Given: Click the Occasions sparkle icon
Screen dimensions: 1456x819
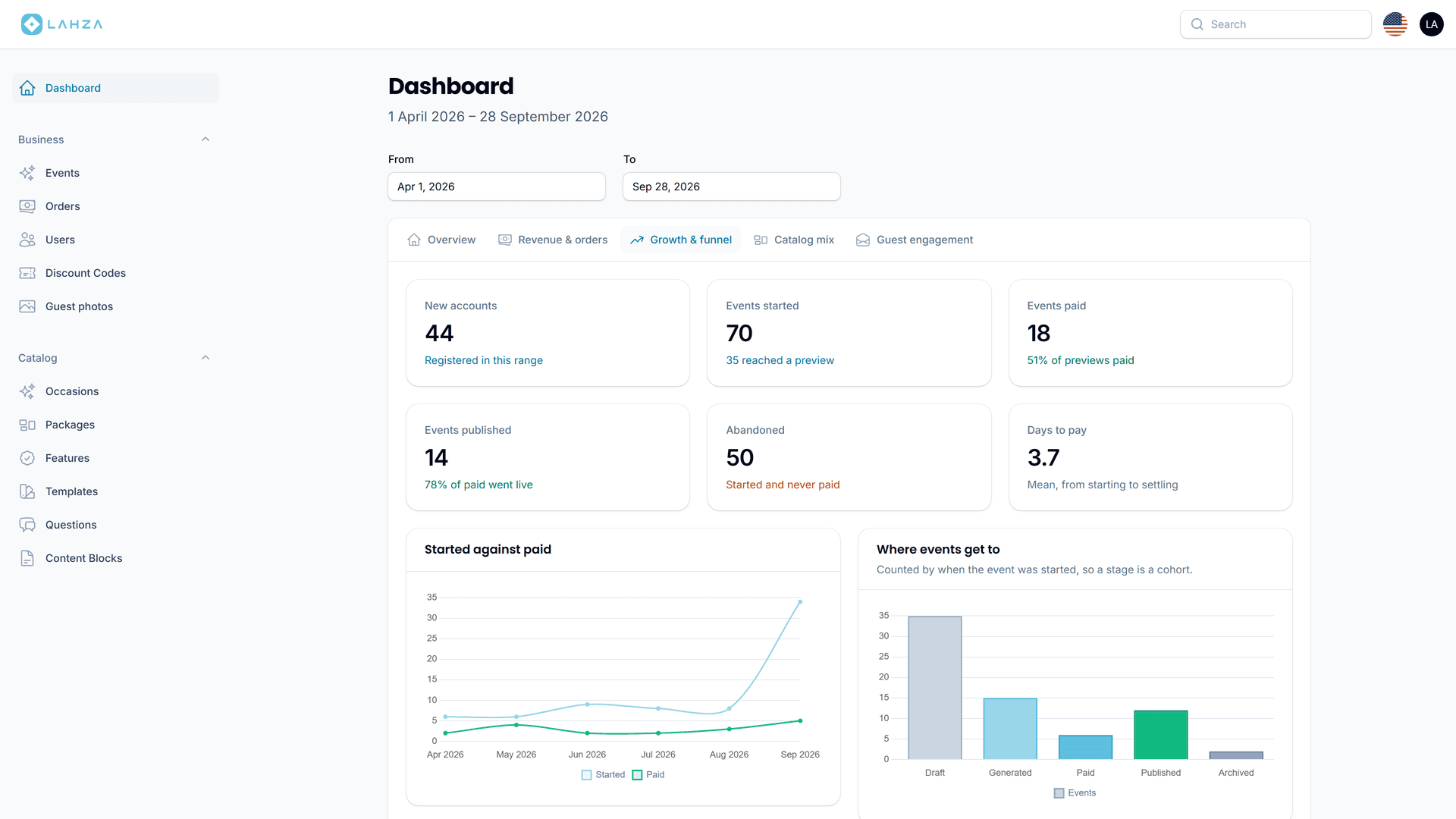Looking at the screenshot, I should point(27,391).
